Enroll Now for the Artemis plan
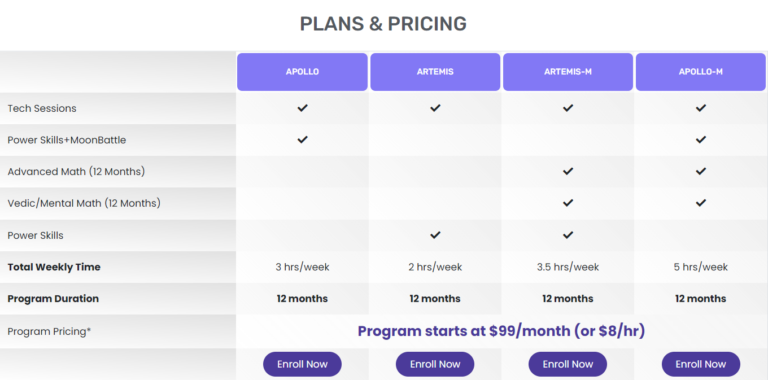 point(435,364)
